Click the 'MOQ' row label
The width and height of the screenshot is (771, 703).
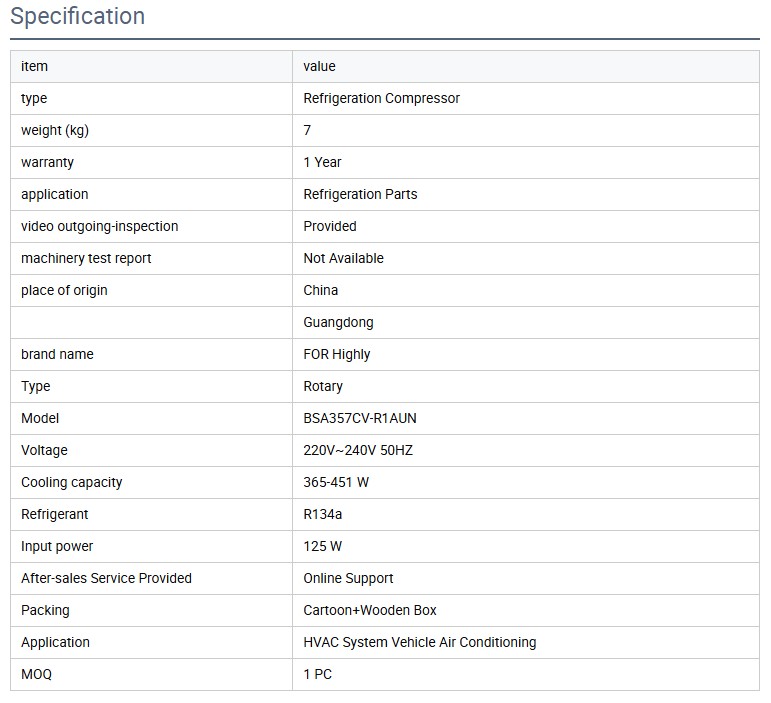[x=36, y=674]
